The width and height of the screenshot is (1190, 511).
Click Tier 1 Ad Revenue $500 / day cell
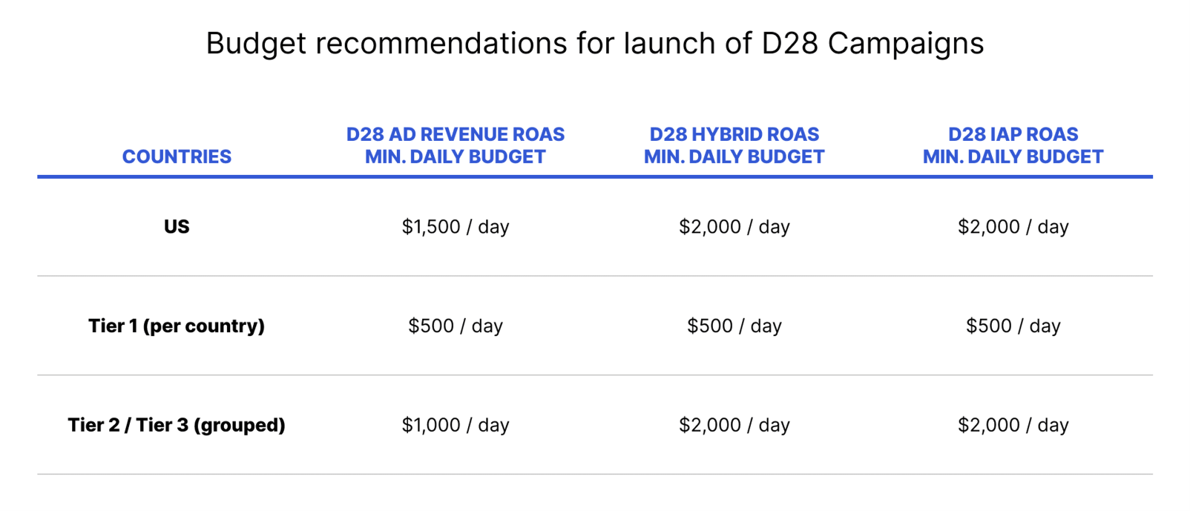[455, 326]
